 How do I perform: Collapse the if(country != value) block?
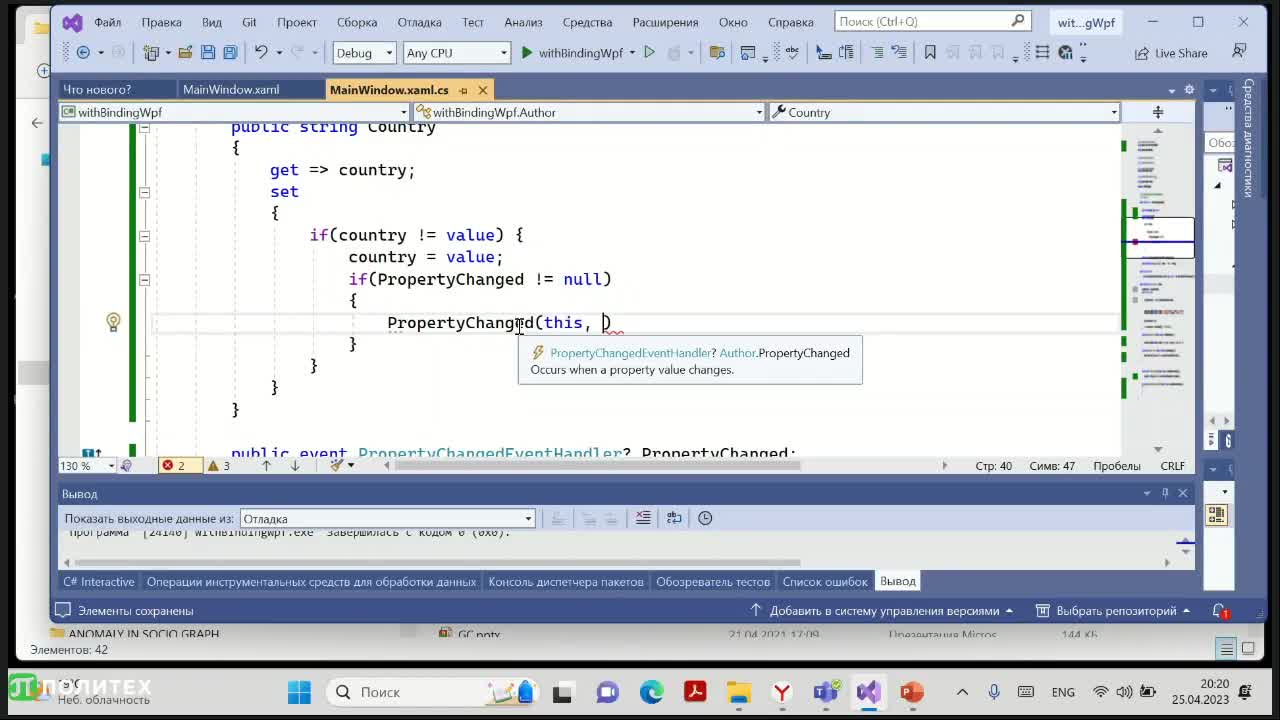[x=144, y=236]
